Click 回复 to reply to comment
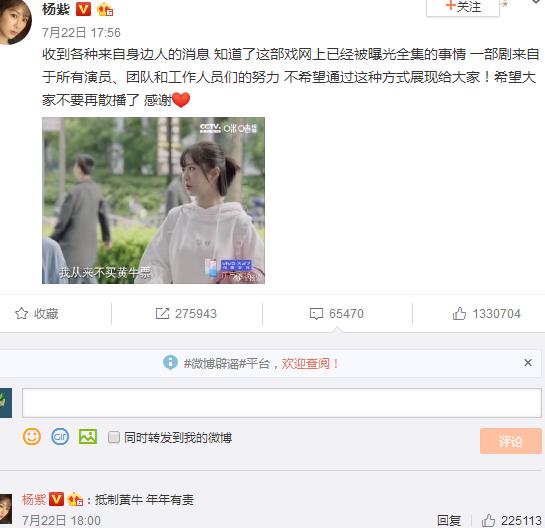The width and height of the screenshot is (545, 528). pos(449,521)
